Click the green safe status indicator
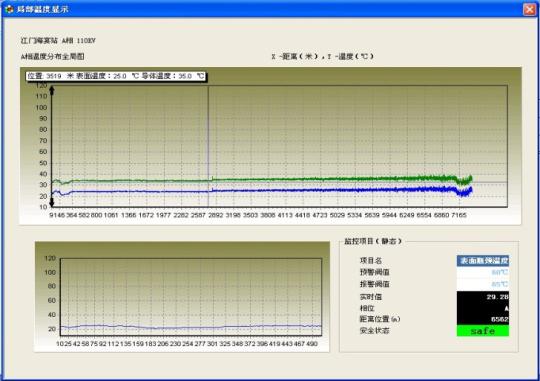The height and width of the screenshot is (381, 540). [483, 331]
